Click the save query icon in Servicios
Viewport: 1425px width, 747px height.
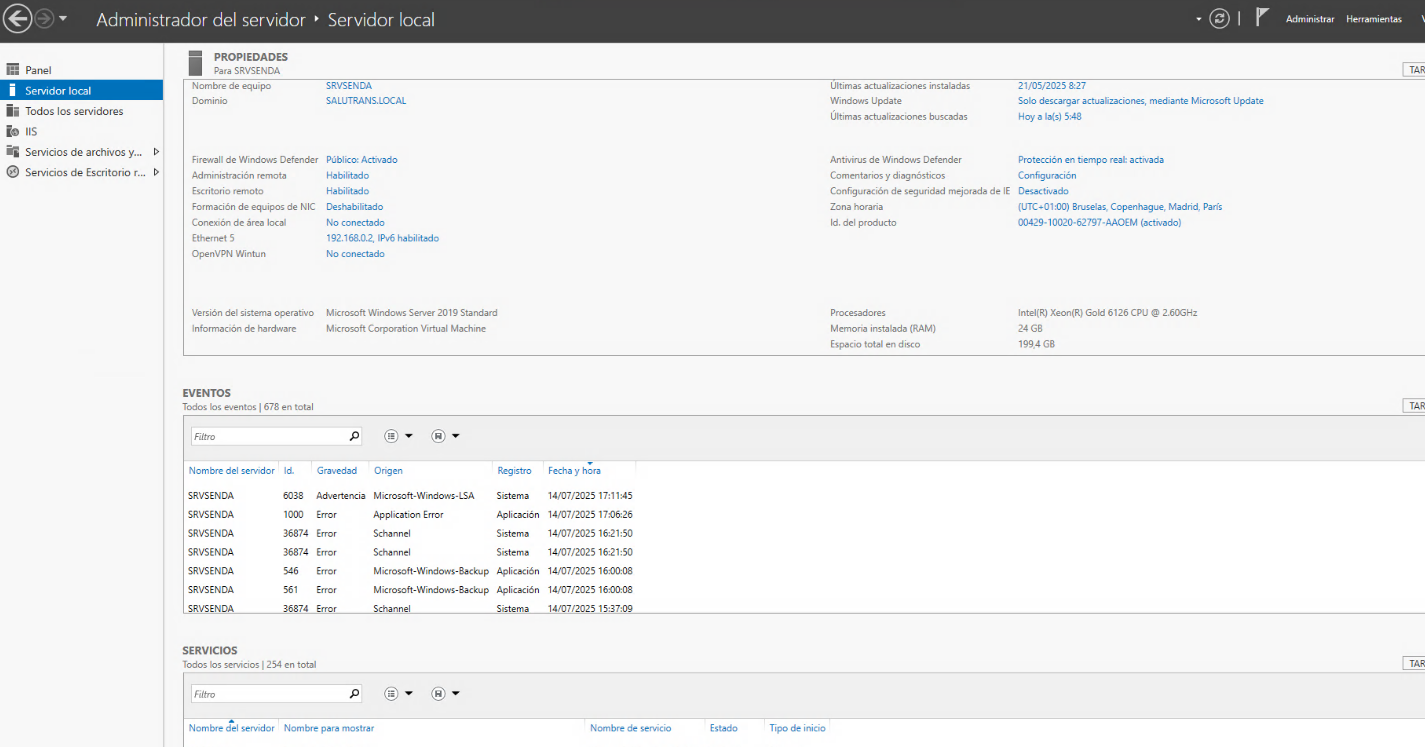[438, 694]
